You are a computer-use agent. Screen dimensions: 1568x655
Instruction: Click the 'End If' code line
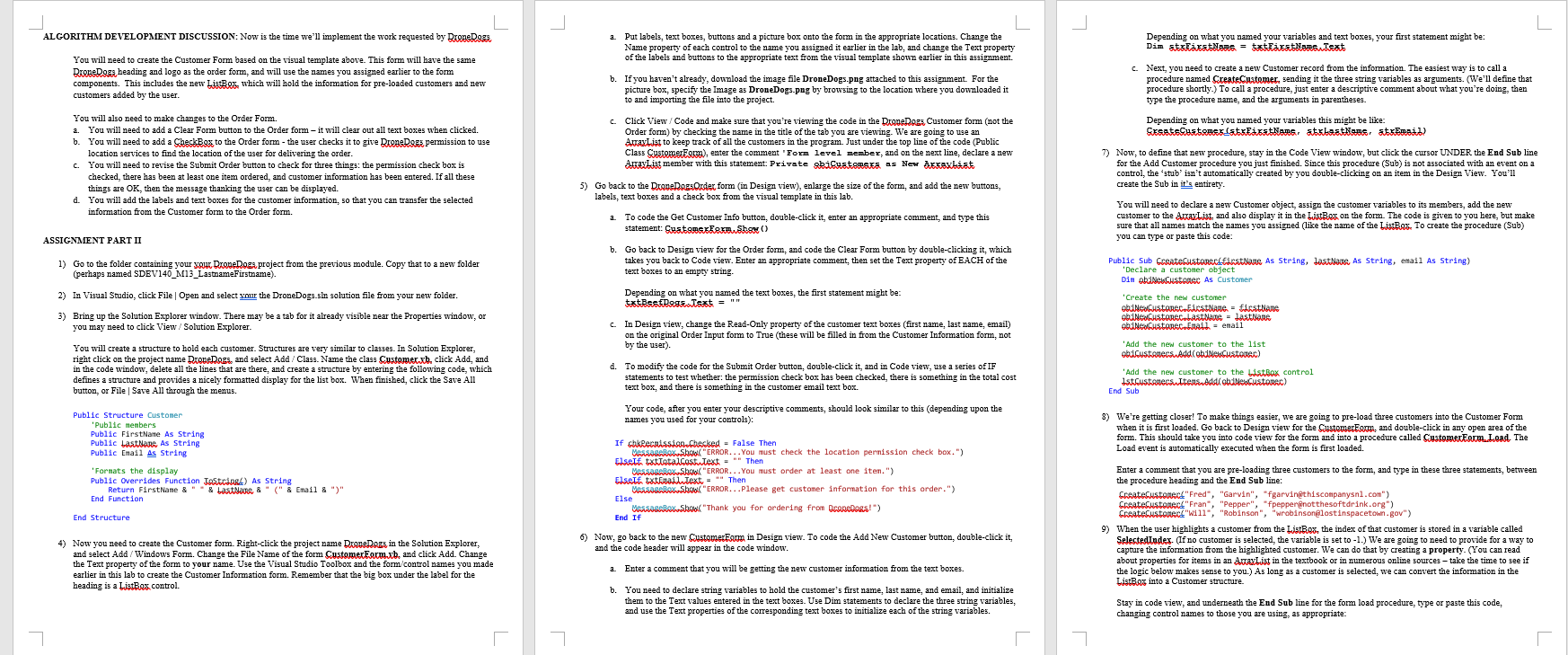pyautogui.click(x=628, y=518)
